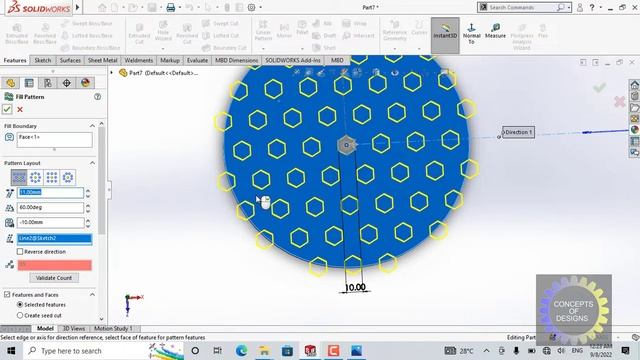Open the DisplayManager color sphere tab icon
Image resolution: width=640 pixels, height=360 pixels.
point(85,83)
